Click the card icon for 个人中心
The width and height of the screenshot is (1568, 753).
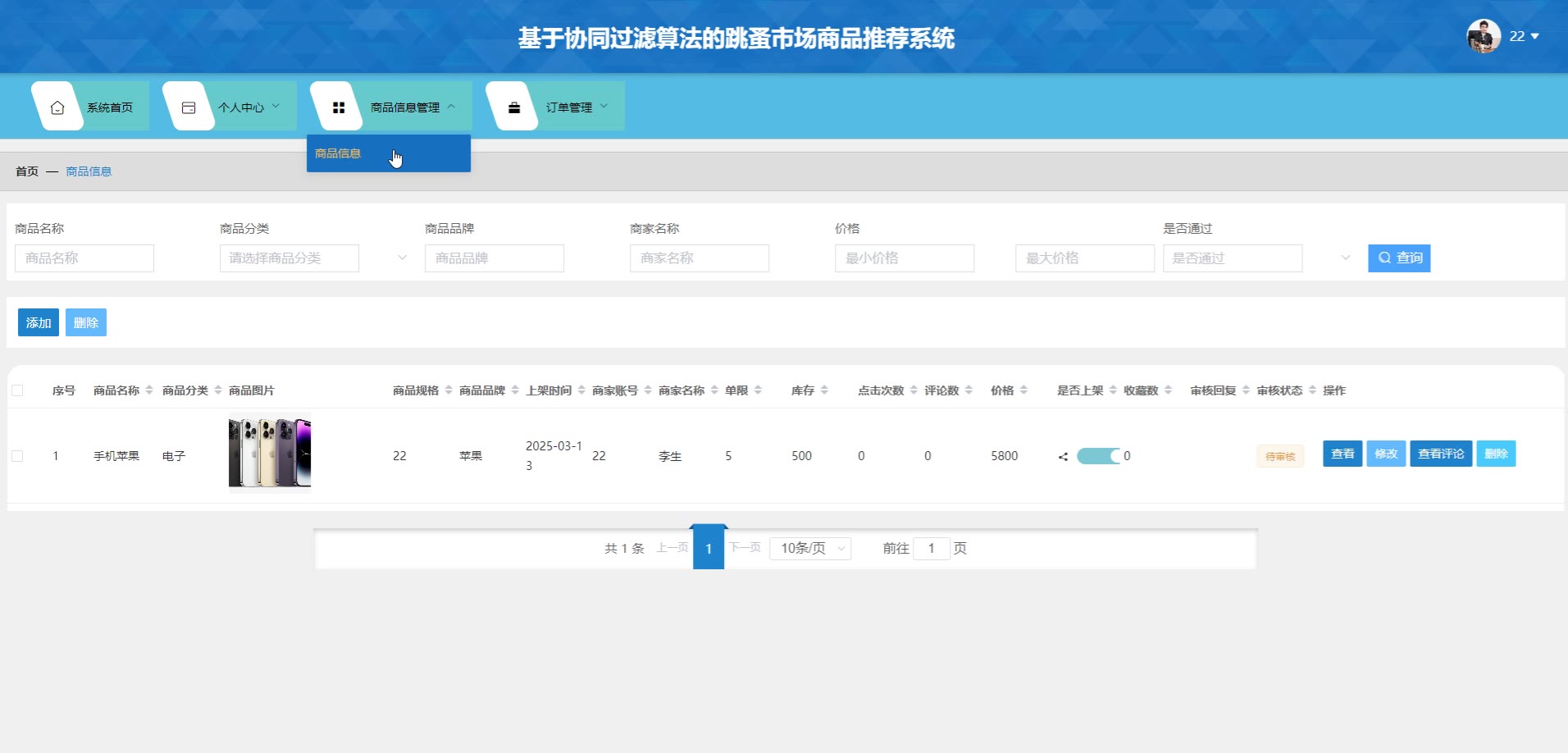[x=189, y=107]
